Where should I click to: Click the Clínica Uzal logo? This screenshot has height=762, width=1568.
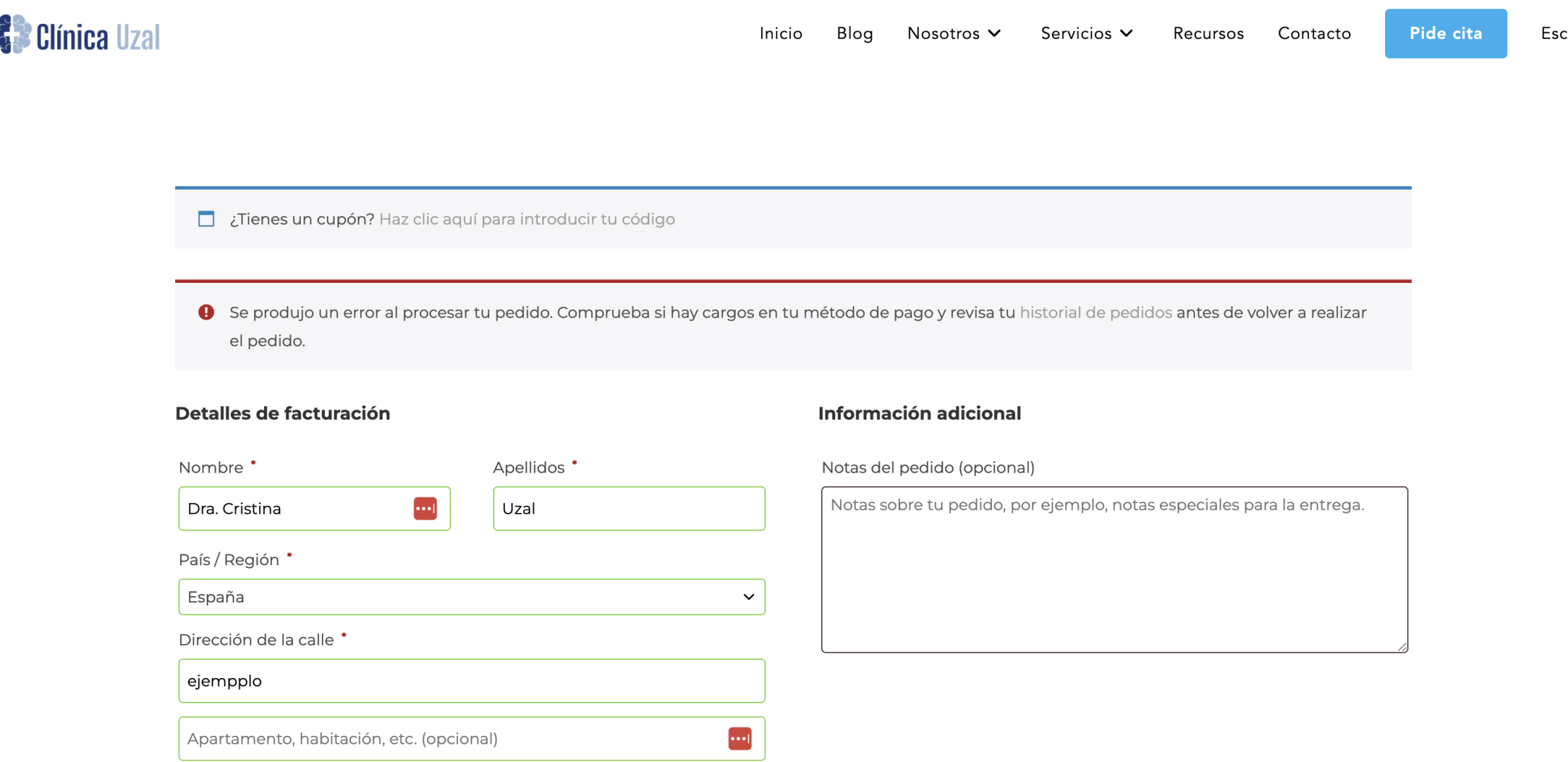click(80, 35)
